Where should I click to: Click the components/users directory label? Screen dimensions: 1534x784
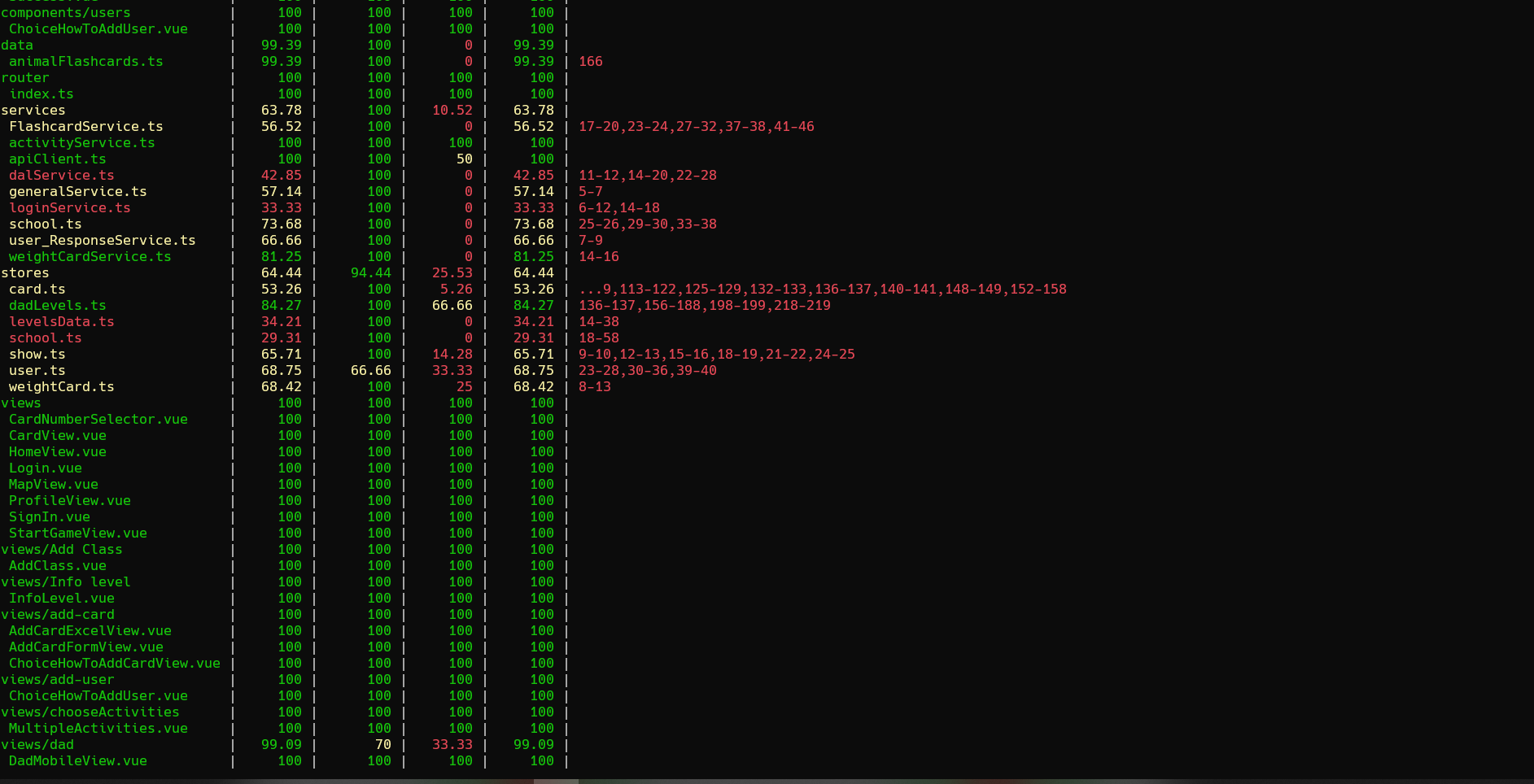[x=66, y=13]
